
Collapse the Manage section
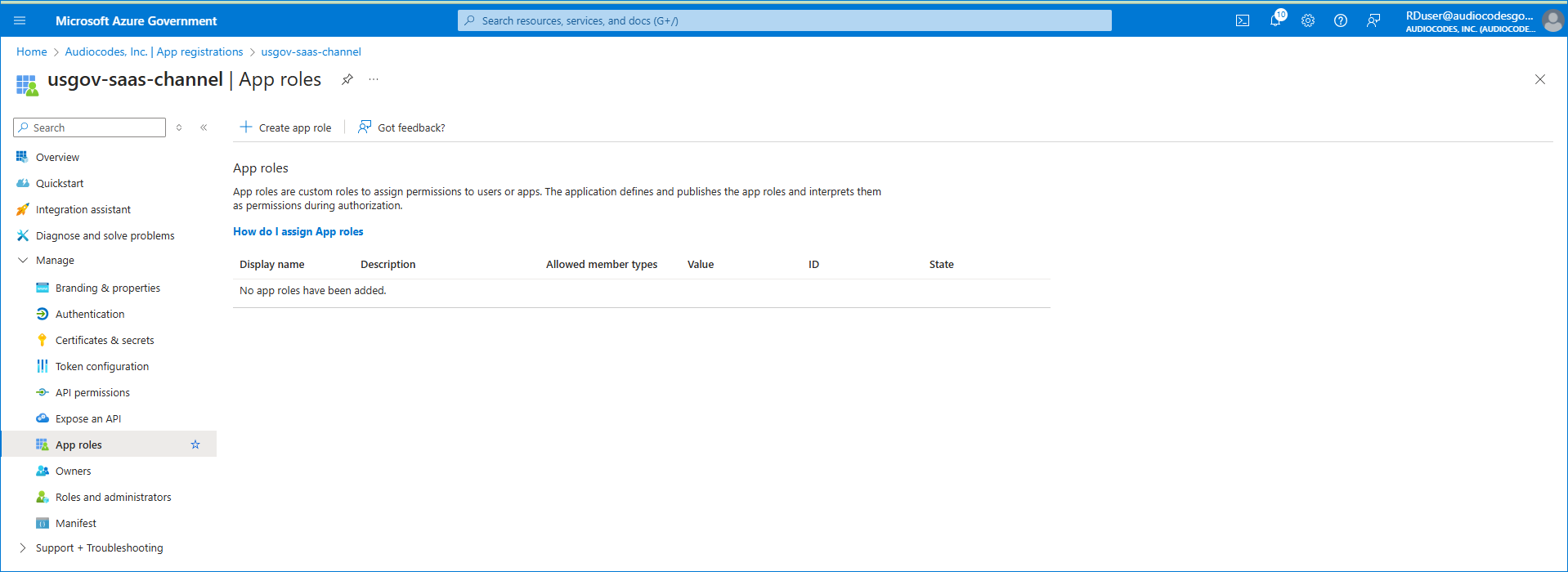click(23, 261)
